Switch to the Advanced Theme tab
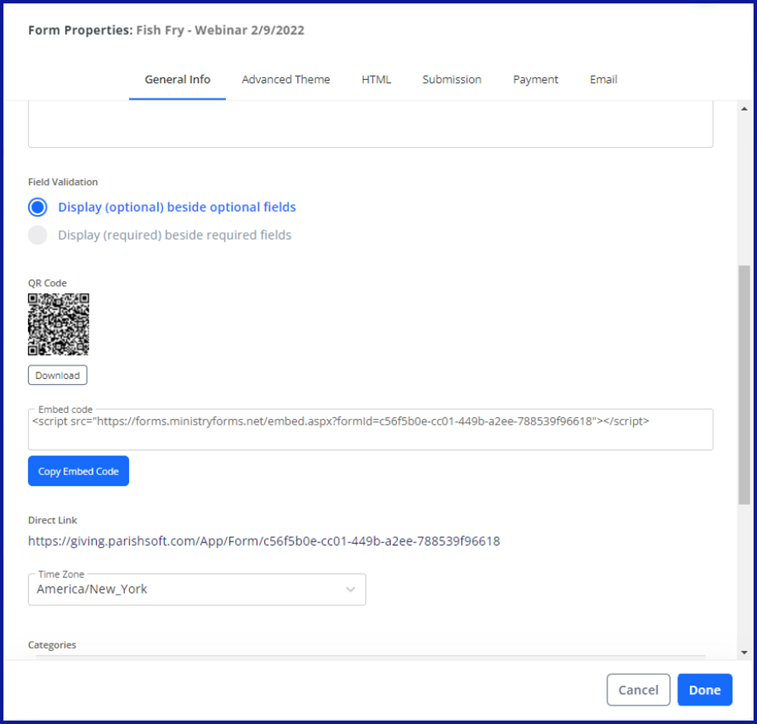The image size is (757, 724). (x=285, y=80)
